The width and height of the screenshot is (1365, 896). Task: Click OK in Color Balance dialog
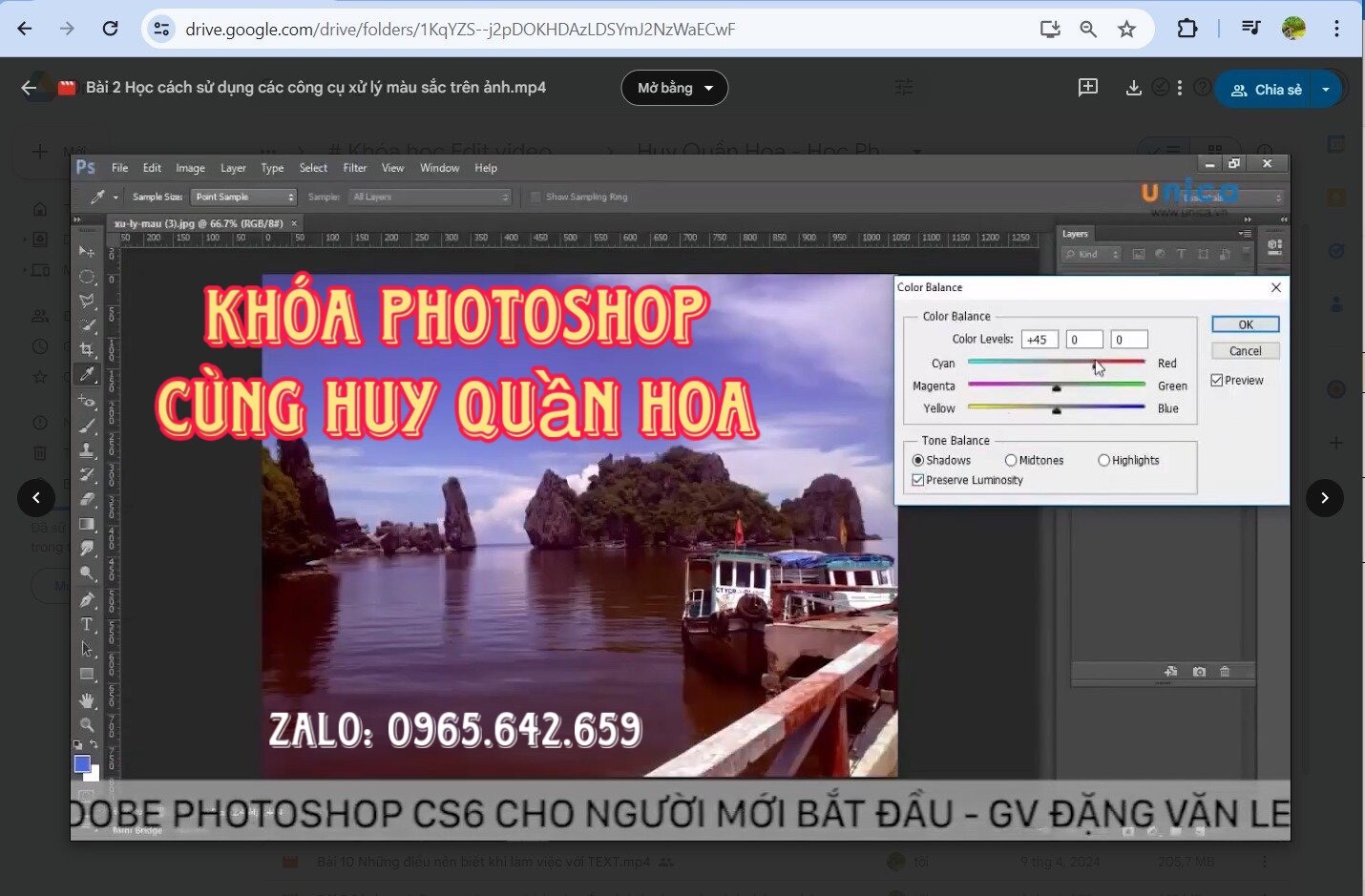coord(1246,324)
